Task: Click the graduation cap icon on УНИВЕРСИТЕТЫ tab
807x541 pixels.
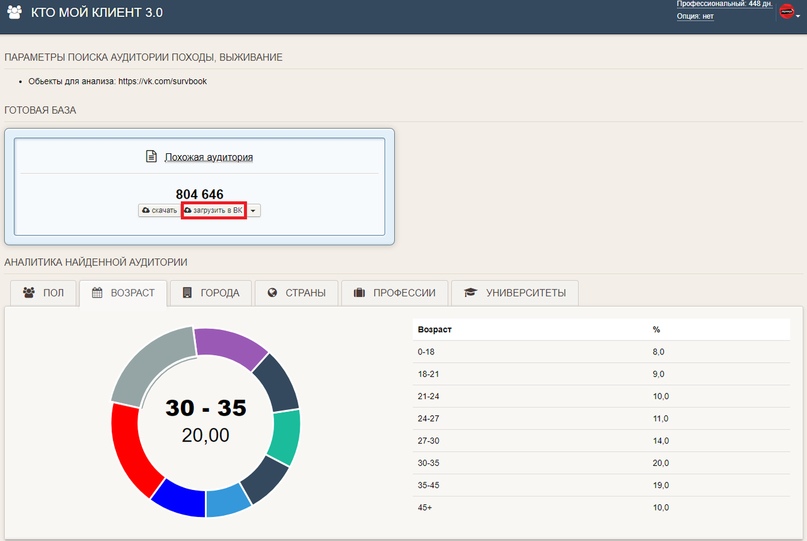Action: click(x=470, y=293)
